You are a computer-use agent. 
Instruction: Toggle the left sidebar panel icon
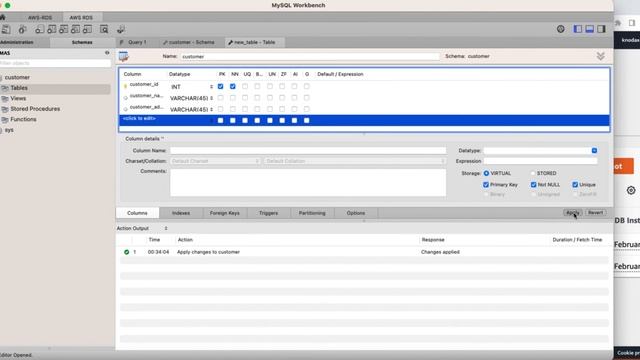tap(578, 29)
